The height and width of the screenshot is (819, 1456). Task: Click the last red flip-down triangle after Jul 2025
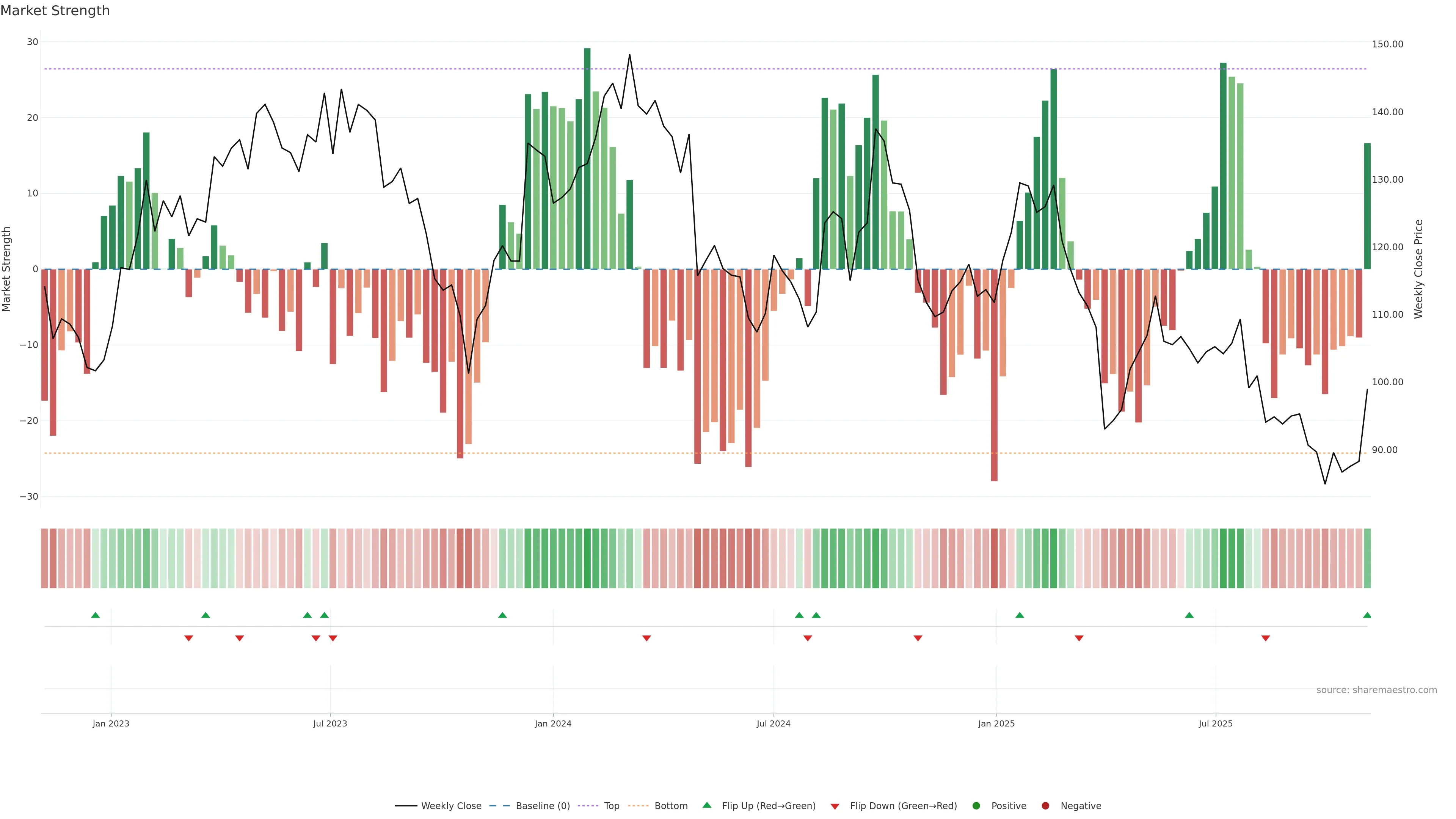pyautogui.click(x=1266, y=638)
